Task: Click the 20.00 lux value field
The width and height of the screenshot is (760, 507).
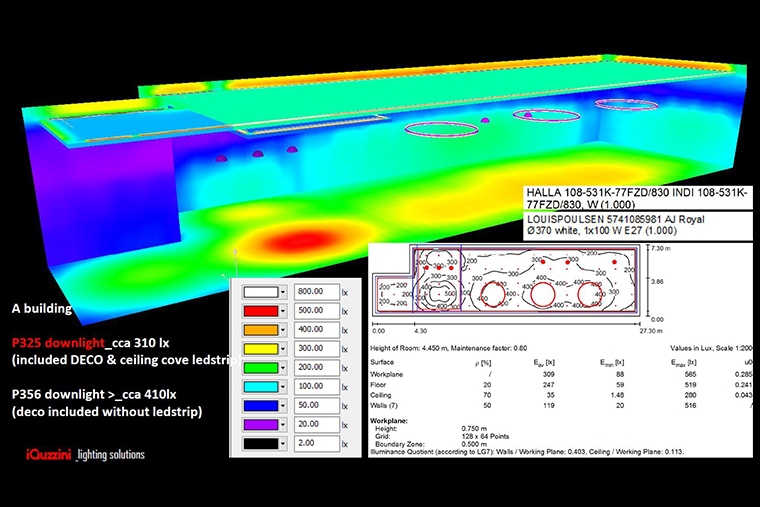Action: point(317,424)
